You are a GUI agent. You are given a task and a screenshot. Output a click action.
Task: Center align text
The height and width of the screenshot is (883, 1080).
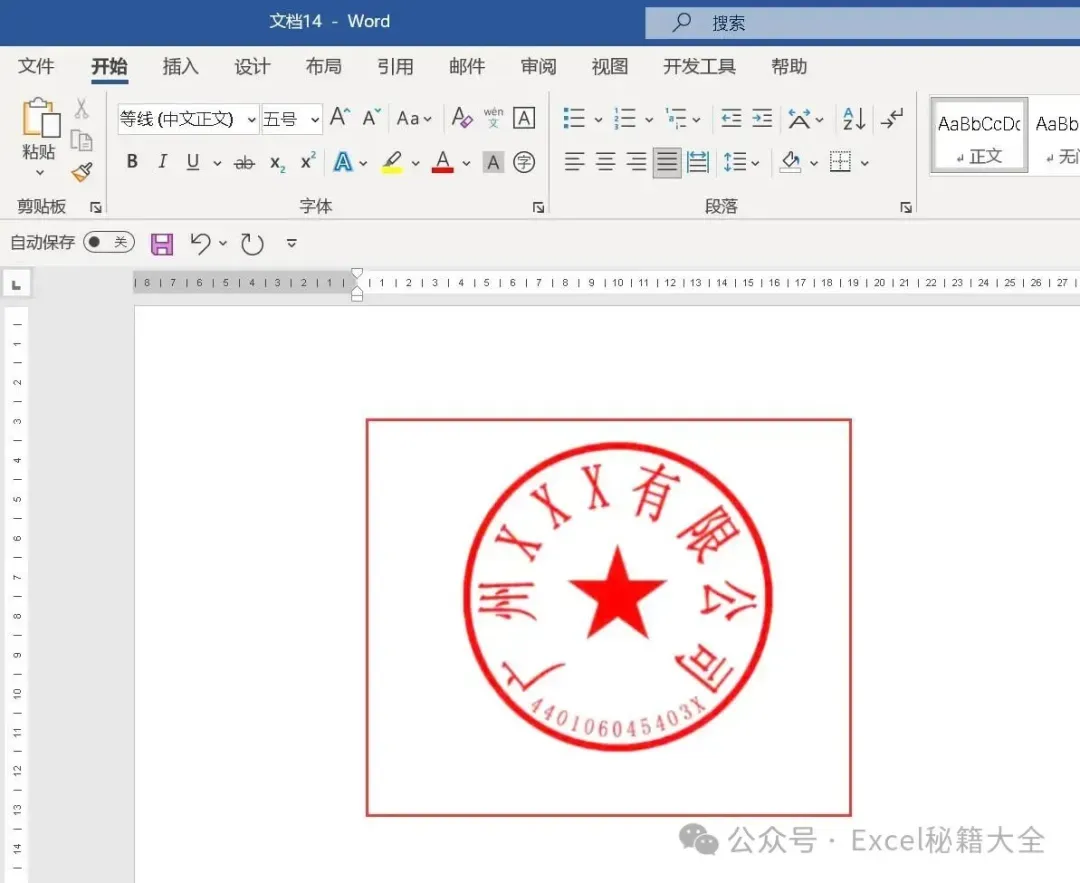click(x=605, y=163)
